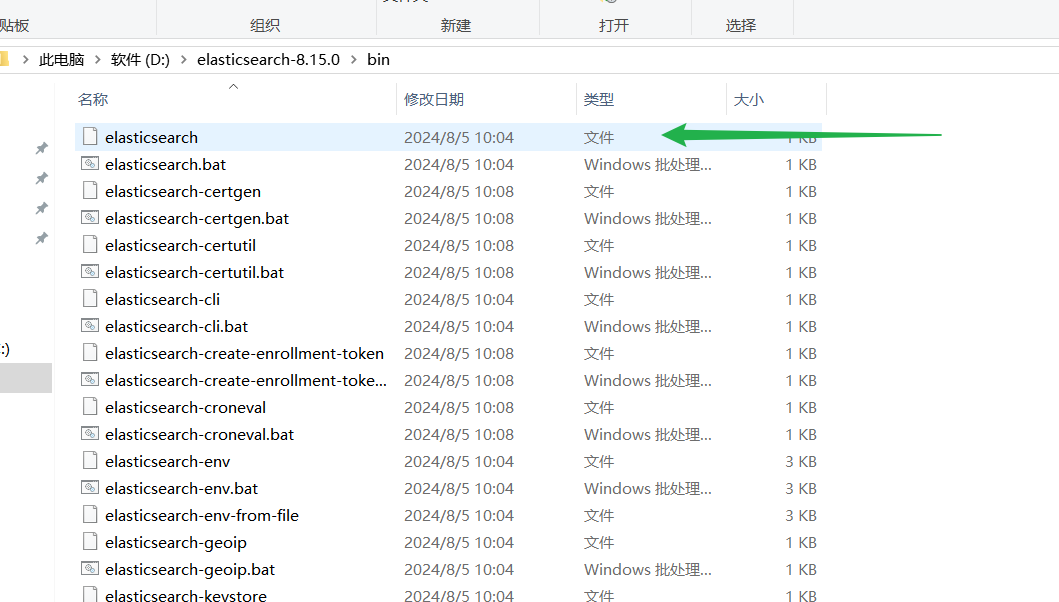
Task: Click the sort arrow above the 名称 column
Action: (x=234, y=86)
